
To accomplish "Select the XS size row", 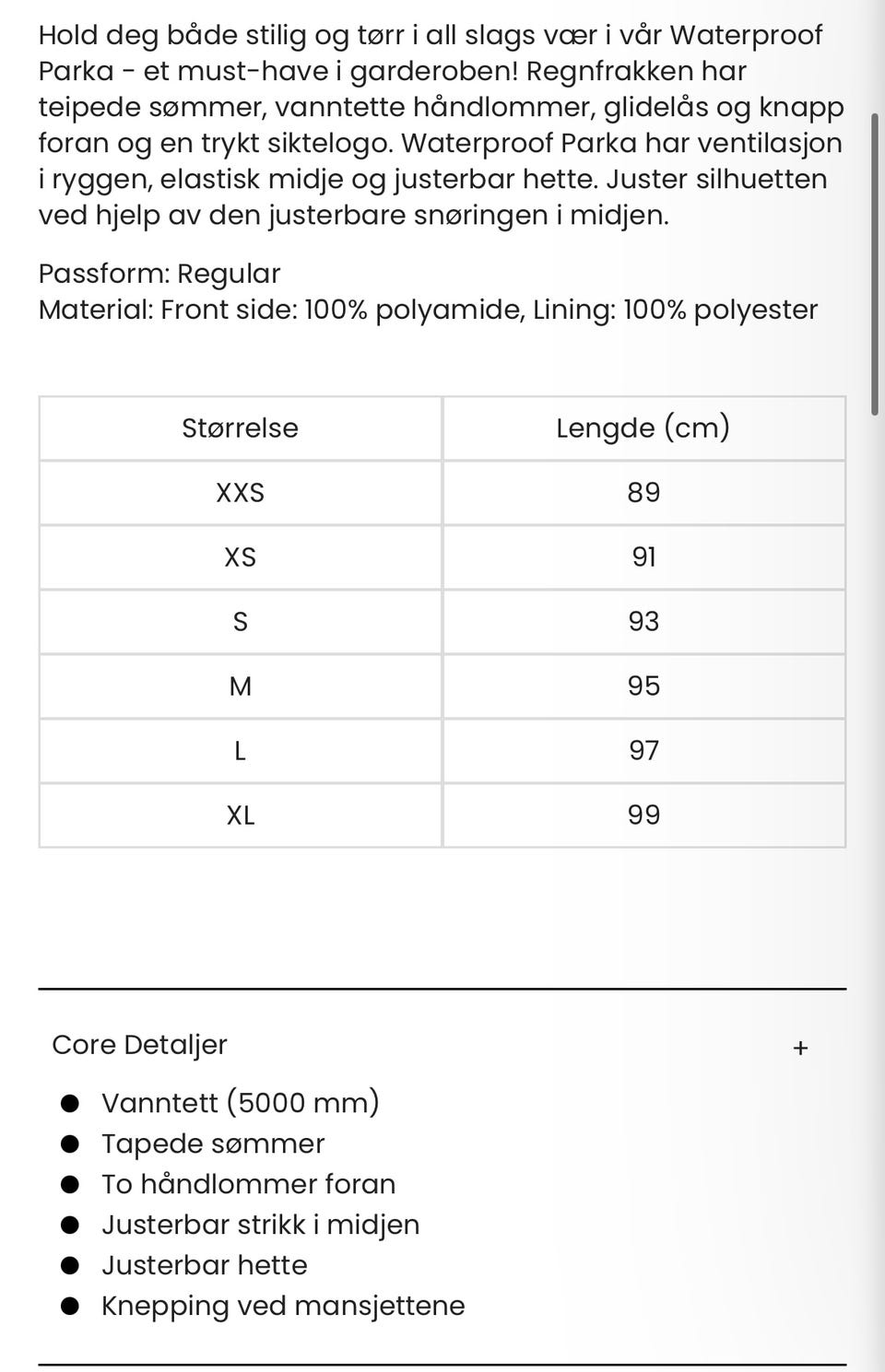I will click(x=442, y=557).
